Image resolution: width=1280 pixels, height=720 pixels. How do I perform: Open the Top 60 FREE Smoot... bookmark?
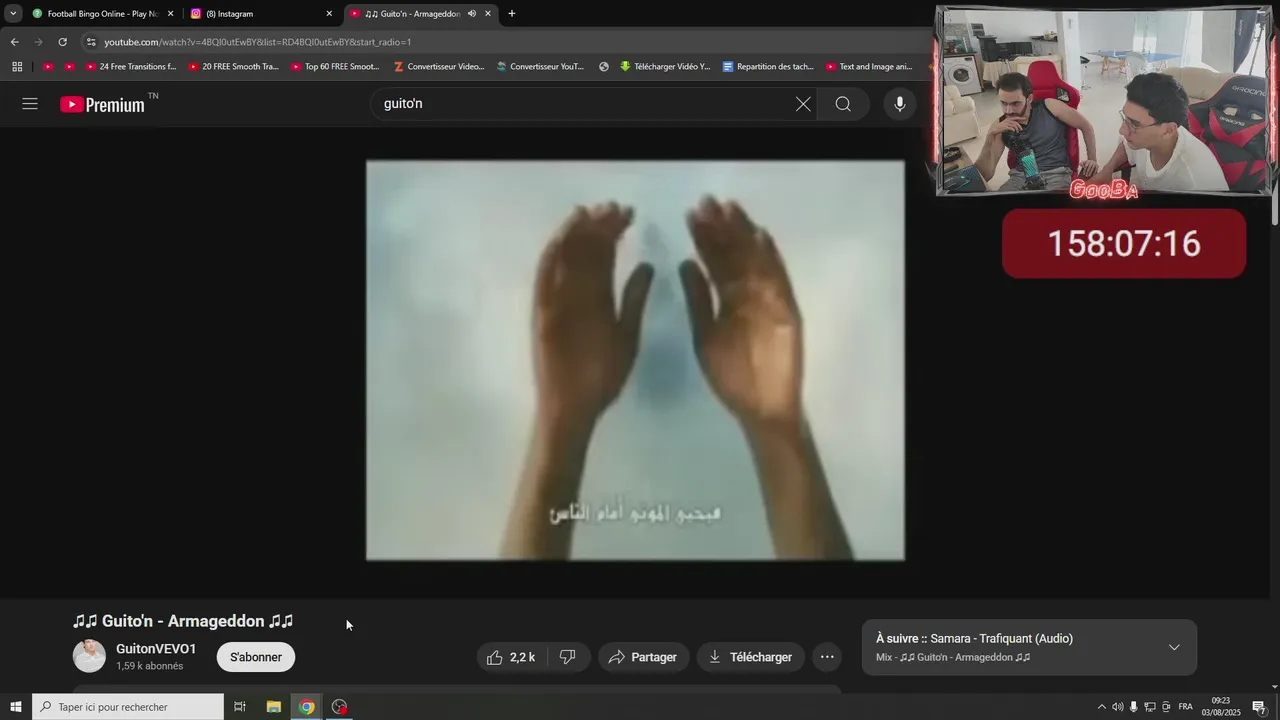click(x=335, y=67)
